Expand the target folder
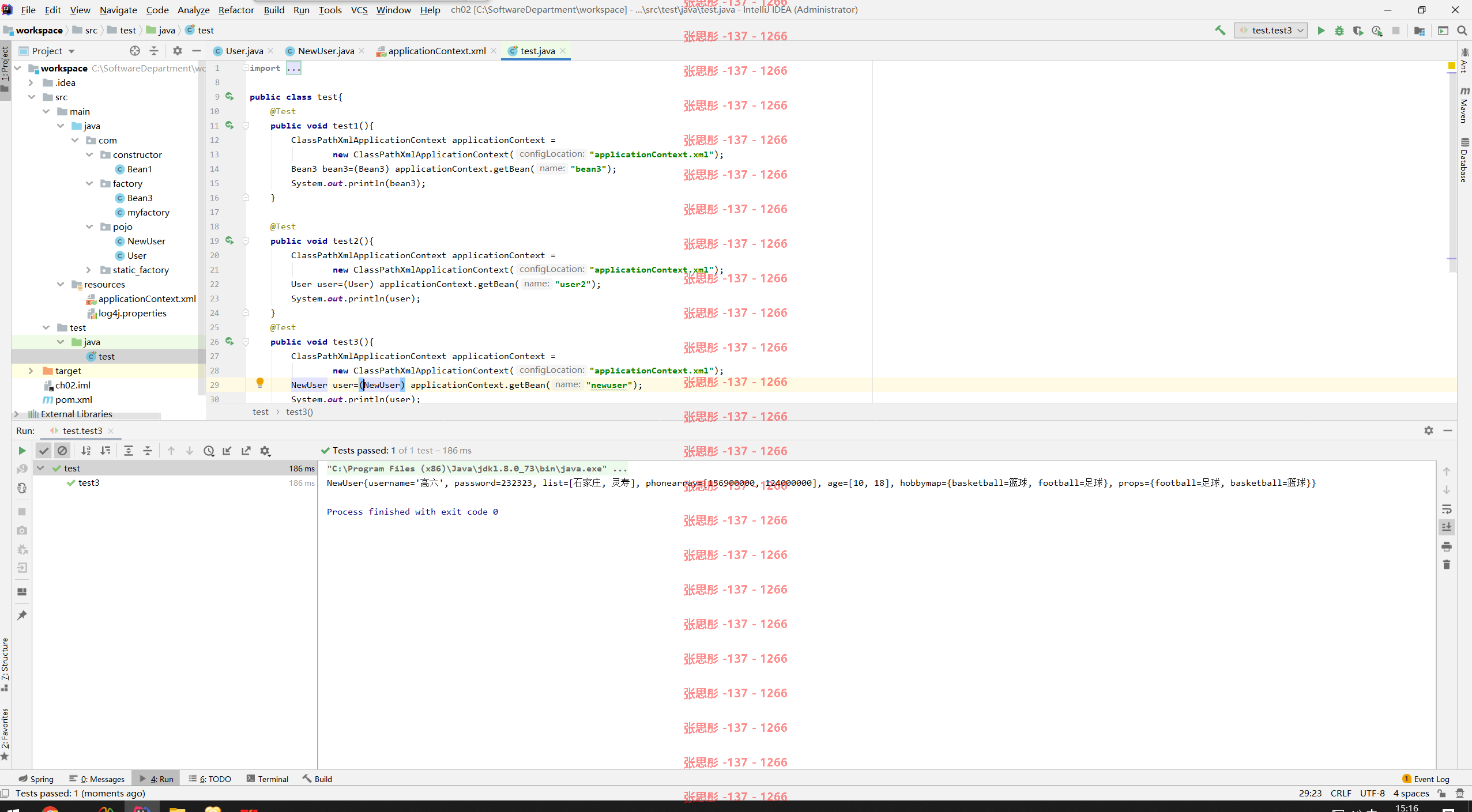Screen dimensions: 1472x812 31,371
